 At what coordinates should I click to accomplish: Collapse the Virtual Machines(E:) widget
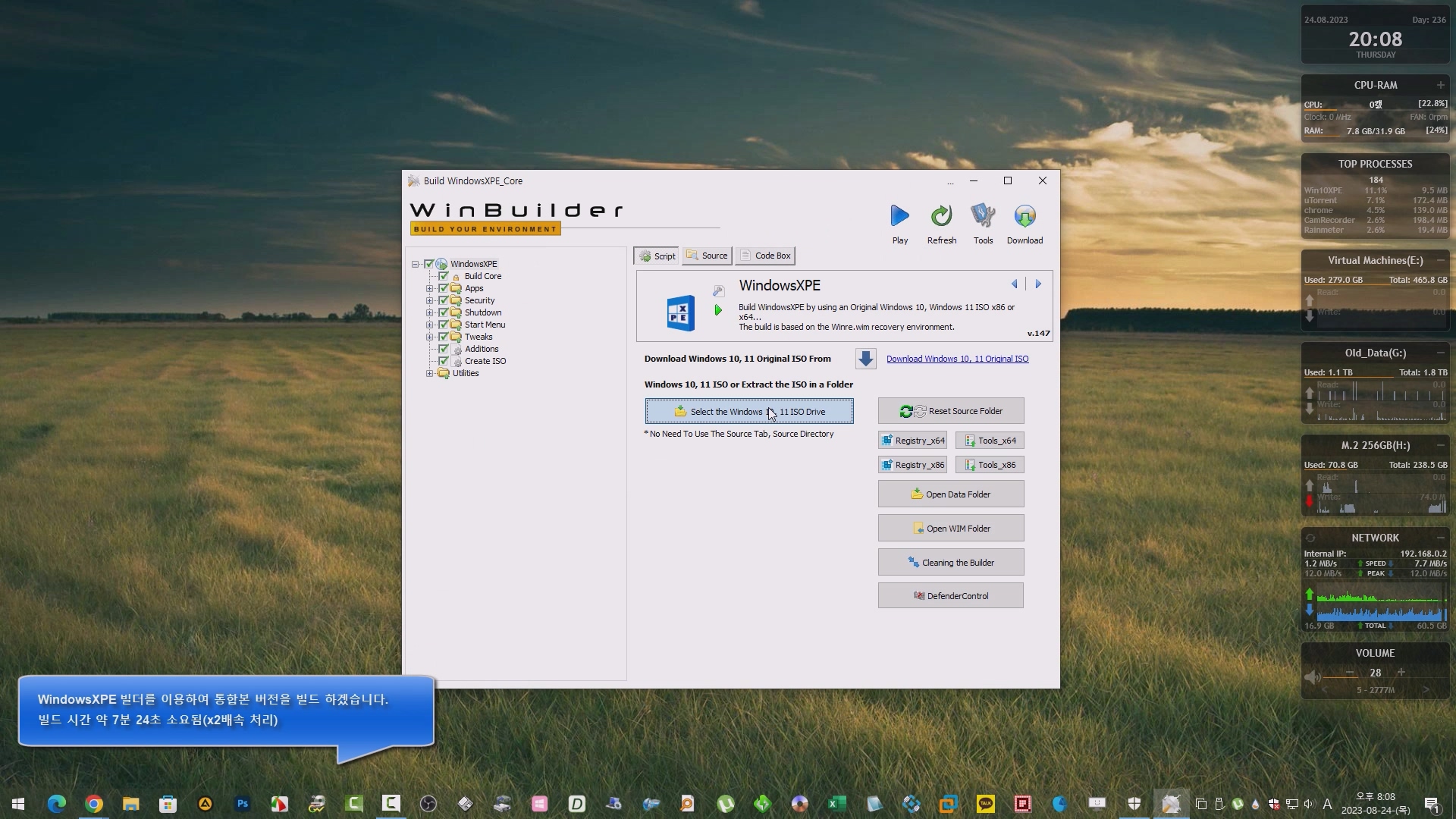pyautogui.click(x=1440, y=260)
